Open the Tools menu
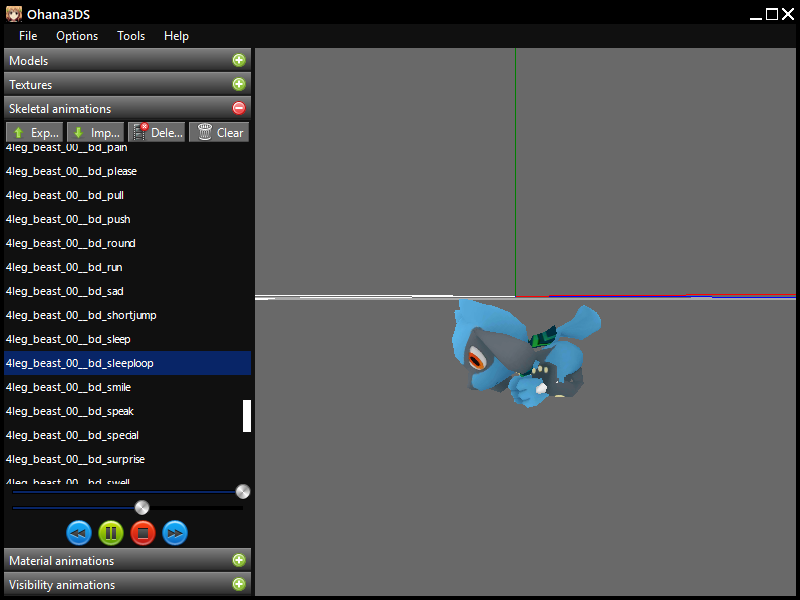This screenshot has height=600, width=800. click(131, 36)
